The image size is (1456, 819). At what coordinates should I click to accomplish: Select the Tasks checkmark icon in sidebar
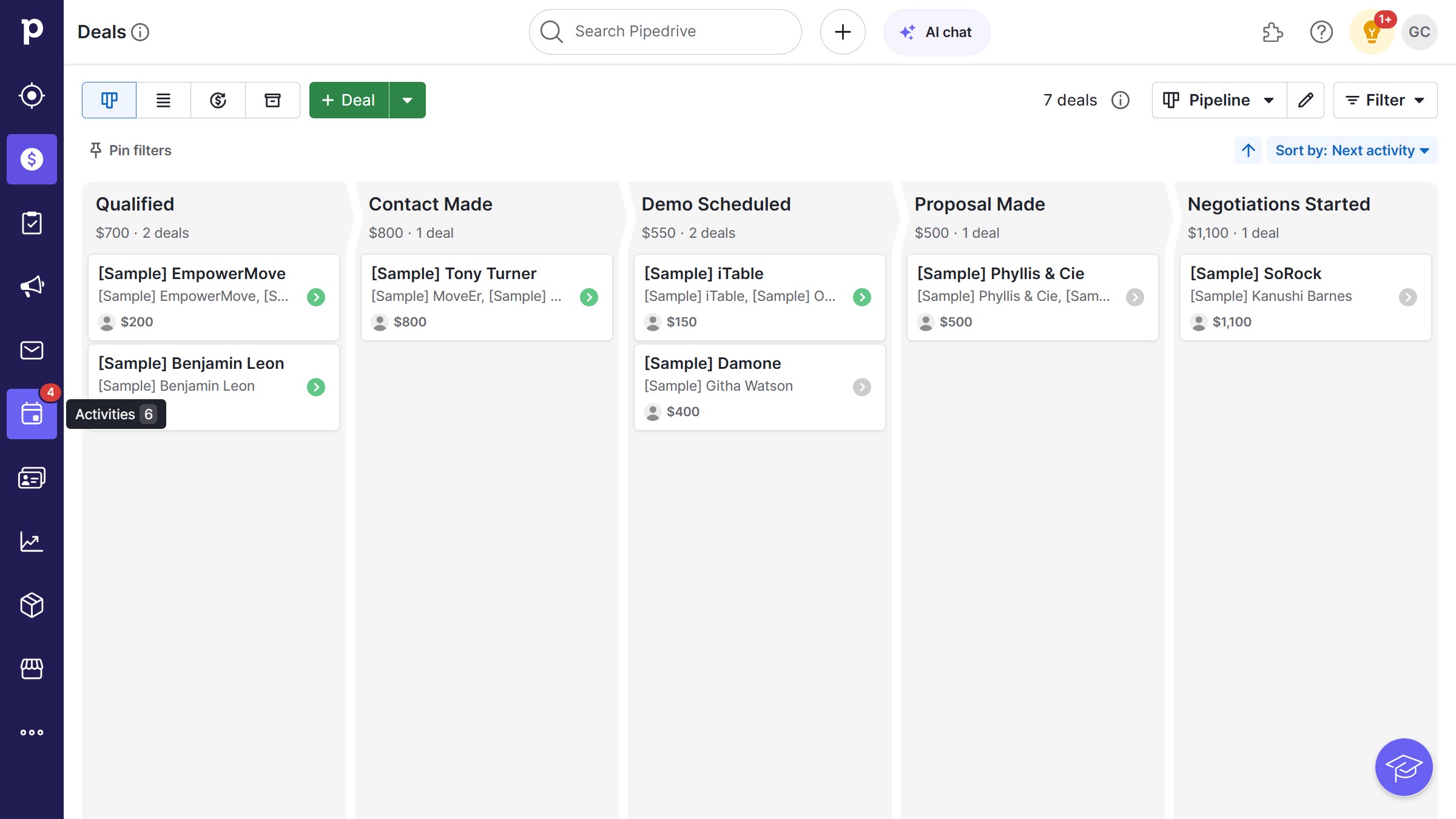click(32, 223)
